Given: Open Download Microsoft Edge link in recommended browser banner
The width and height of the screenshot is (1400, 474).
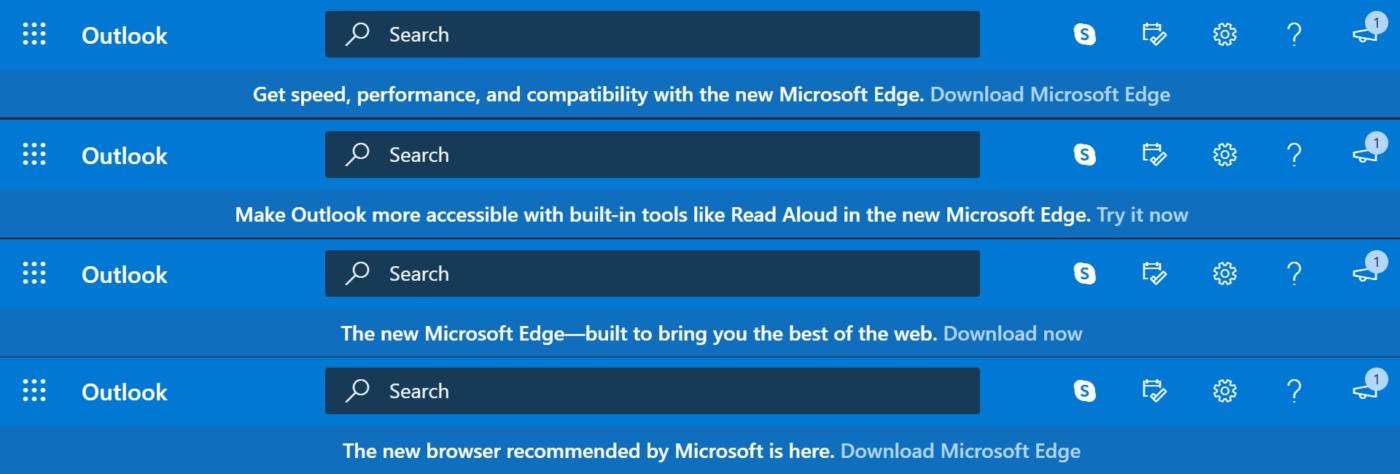Looking at the screenshot, I should click(960, 451).
